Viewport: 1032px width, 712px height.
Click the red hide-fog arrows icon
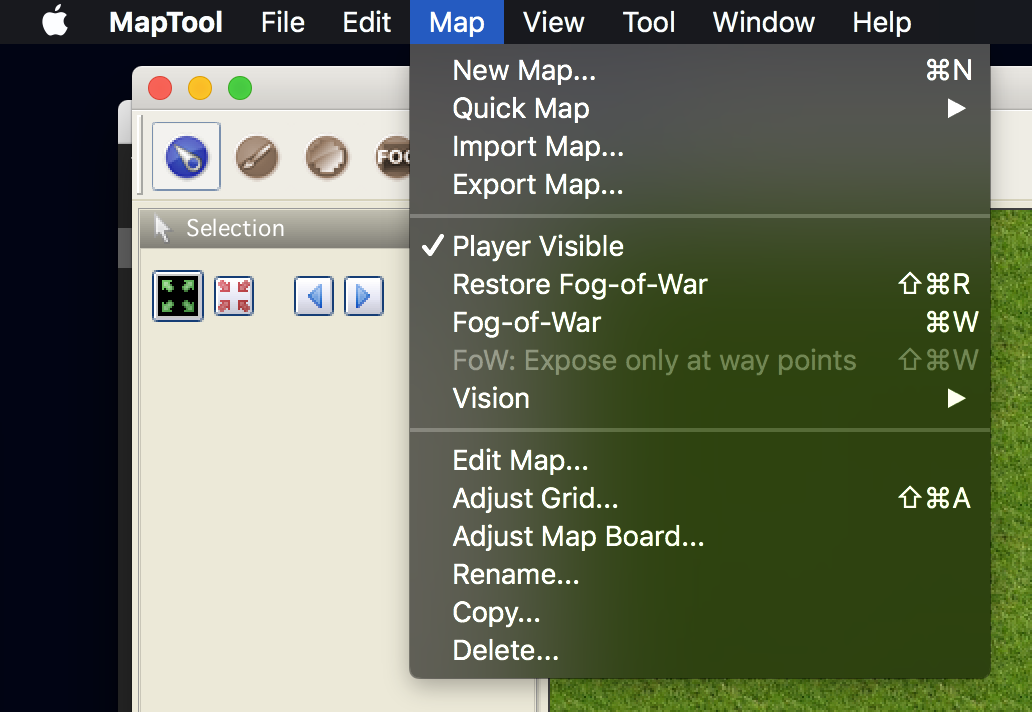pyautogui.click(x=233, y=296)
